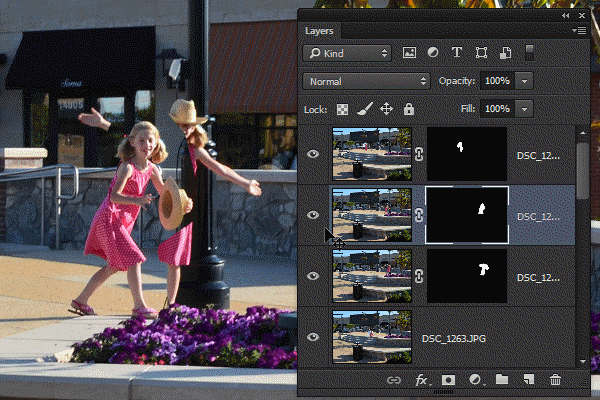
Task: Click the Lock all padlock icon
Action: click(409, 109)
